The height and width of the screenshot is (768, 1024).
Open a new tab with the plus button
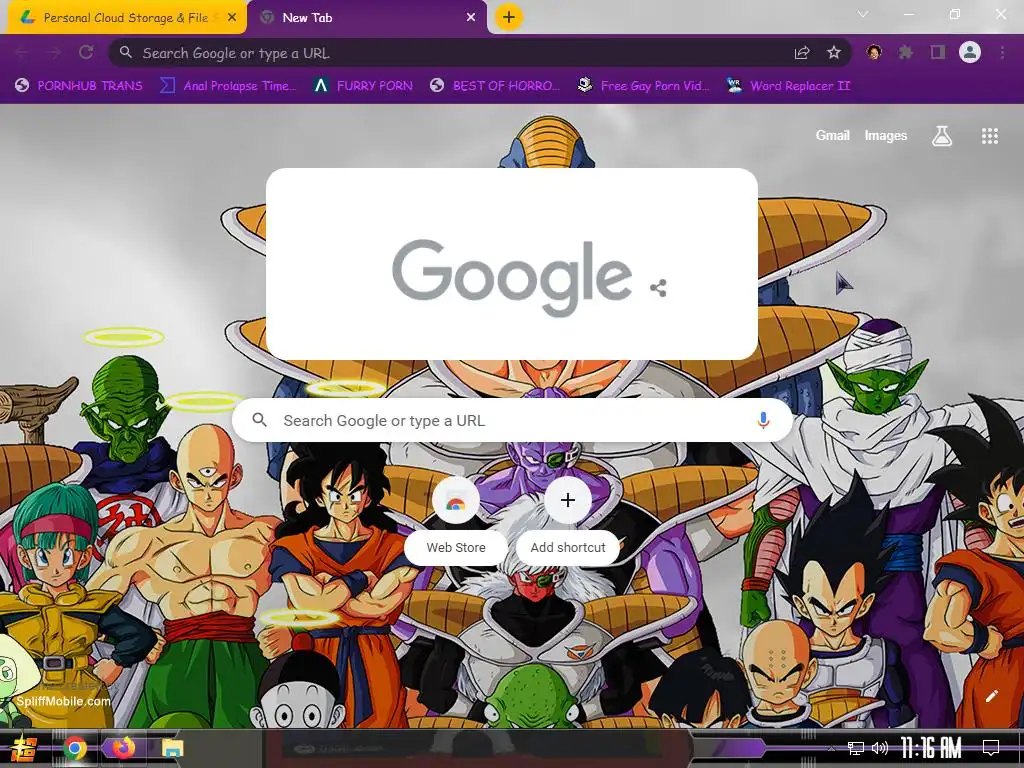(509, 17)
